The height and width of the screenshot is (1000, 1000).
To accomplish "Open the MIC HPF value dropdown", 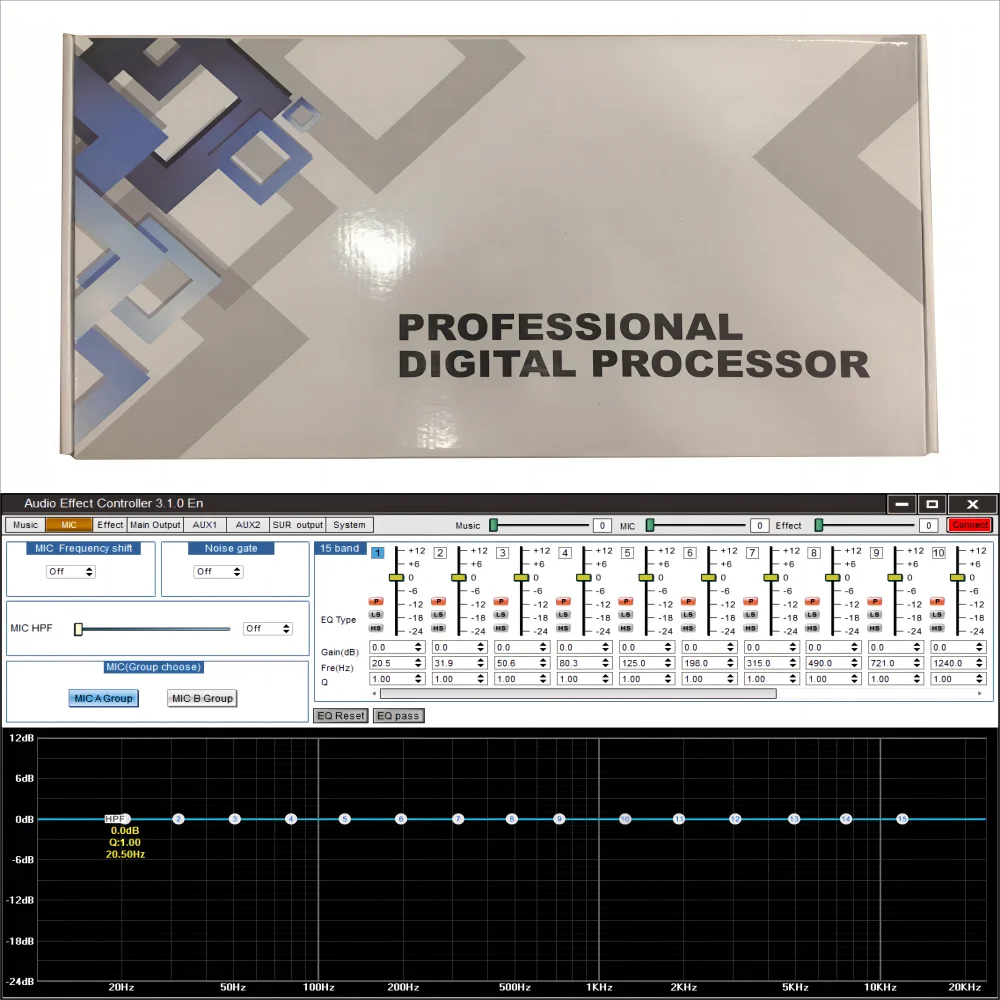I will tap(268, 629).
